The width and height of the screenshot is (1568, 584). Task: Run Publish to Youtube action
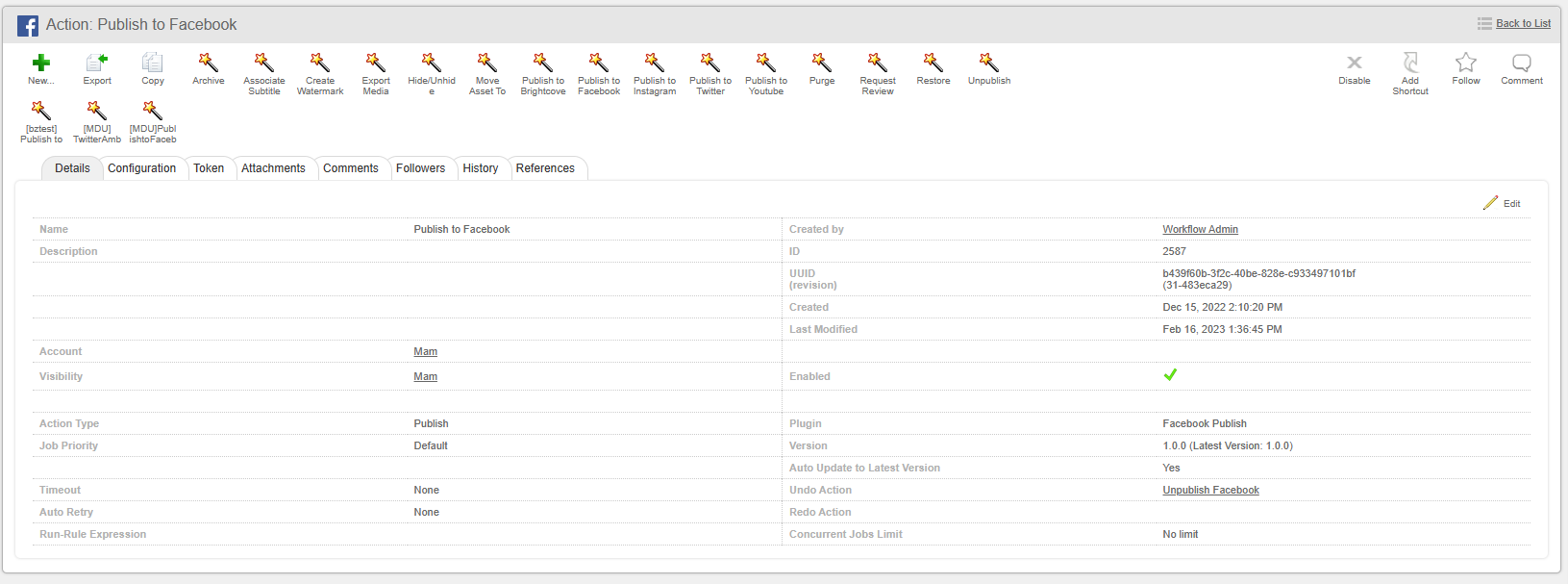click(x=766, y=63)
